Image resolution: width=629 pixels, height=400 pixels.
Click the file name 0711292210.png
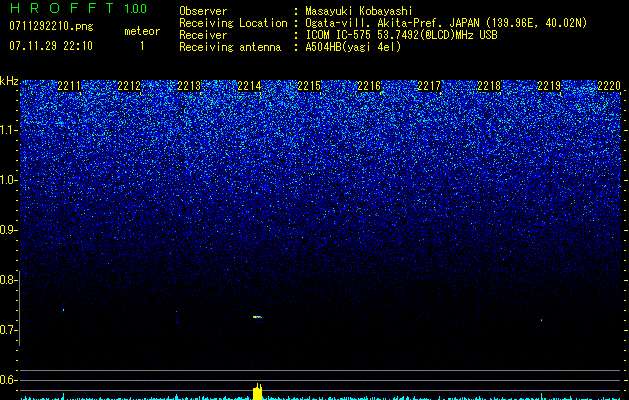pos(51,26)
